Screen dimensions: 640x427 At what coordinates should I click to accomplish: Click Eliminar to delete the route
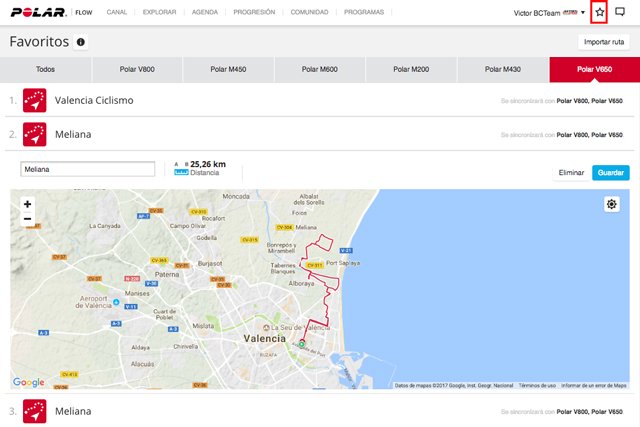coord(571,173)
